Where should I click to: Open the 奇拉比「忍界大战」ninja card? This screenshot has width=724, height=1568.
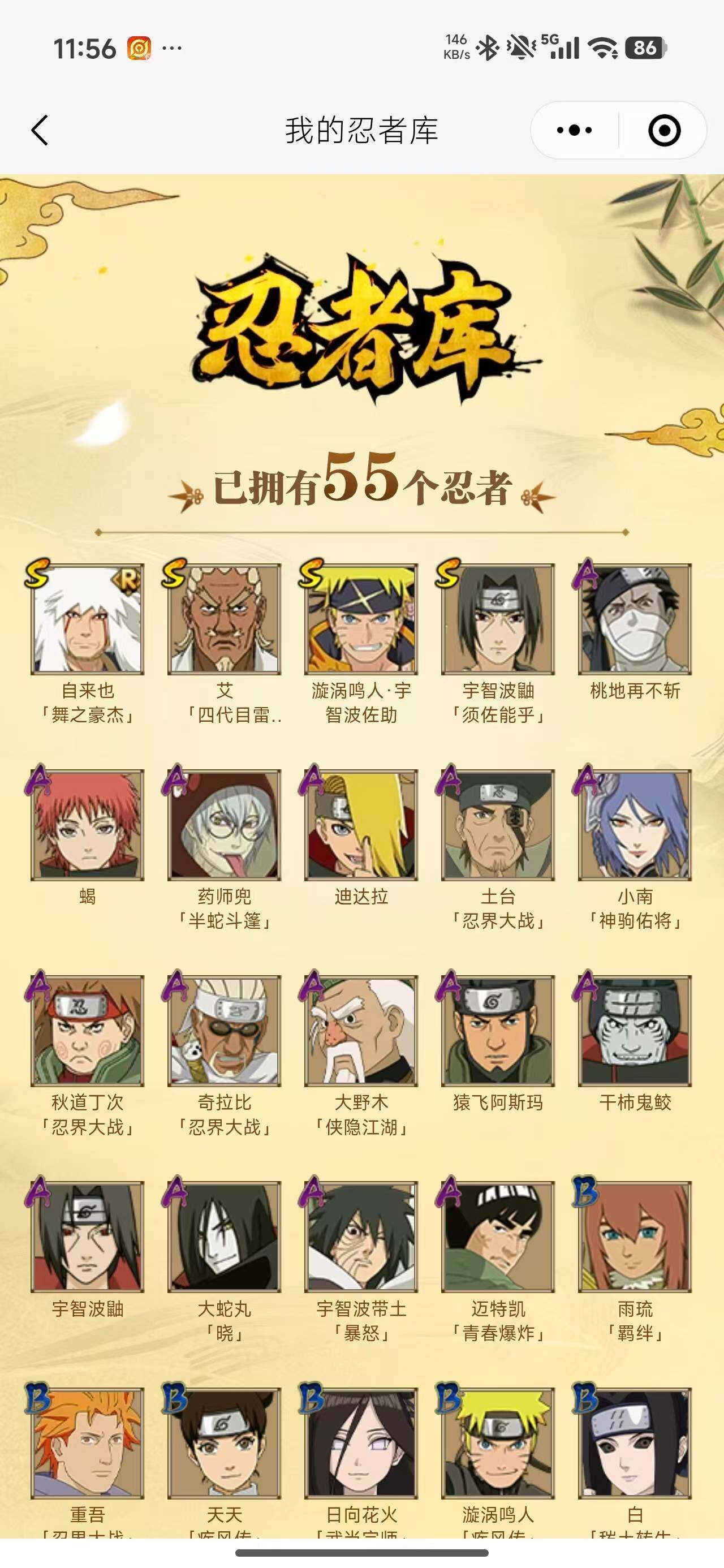224,1031
